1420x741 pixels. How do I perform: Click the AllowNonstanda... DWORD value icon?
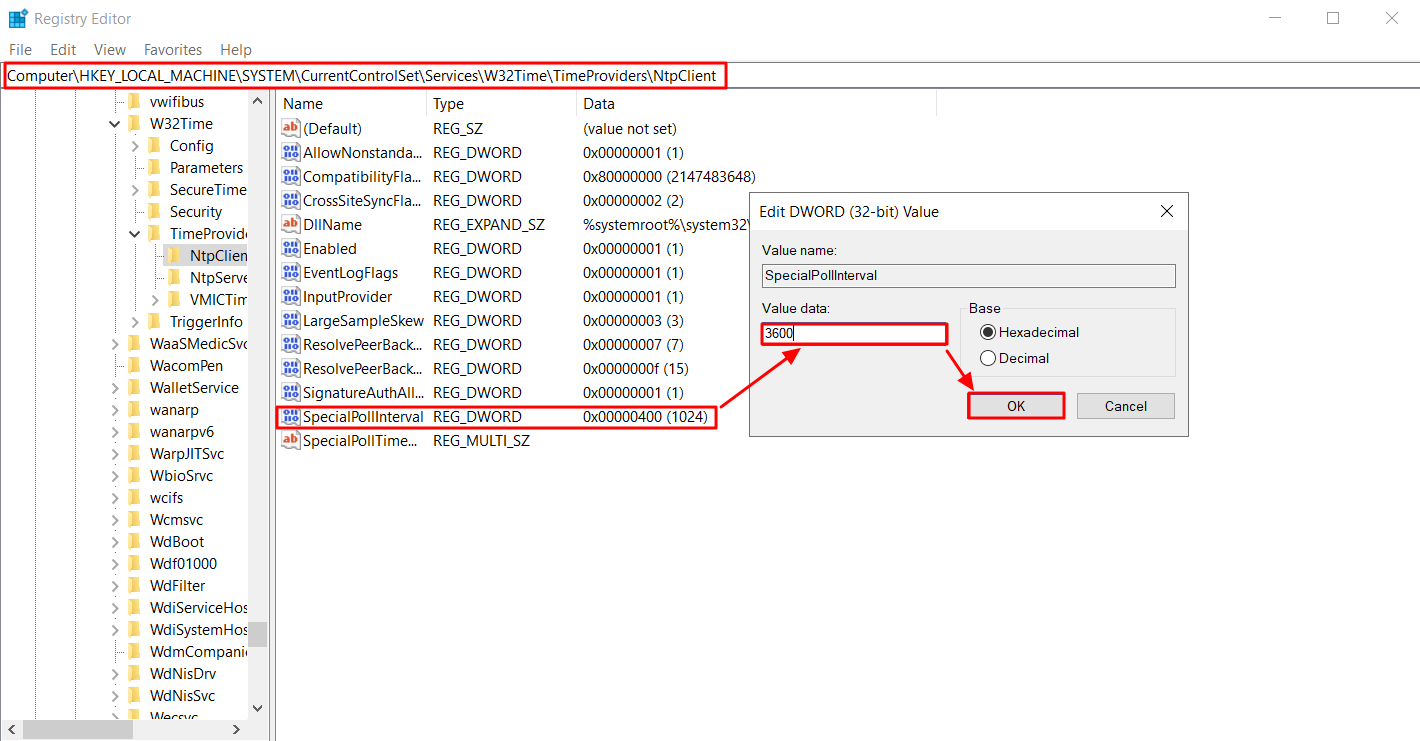(291, 152)
